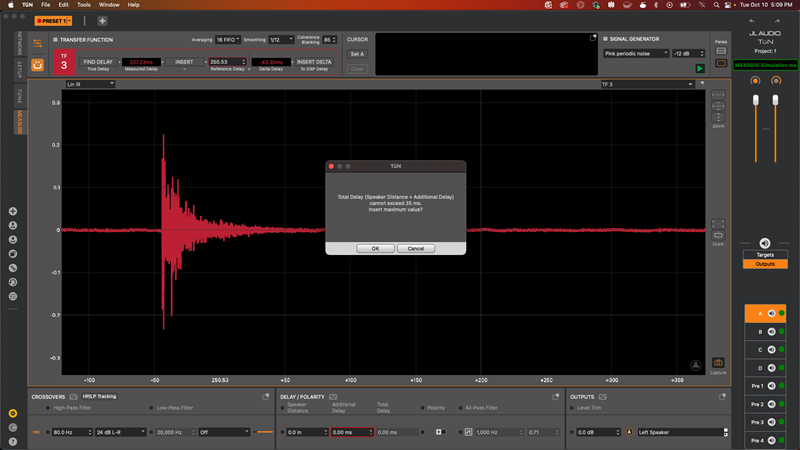The width and height of the screenshot is (800, 450).
Task: Switch to the TUNE side tab
Action: 20,95
